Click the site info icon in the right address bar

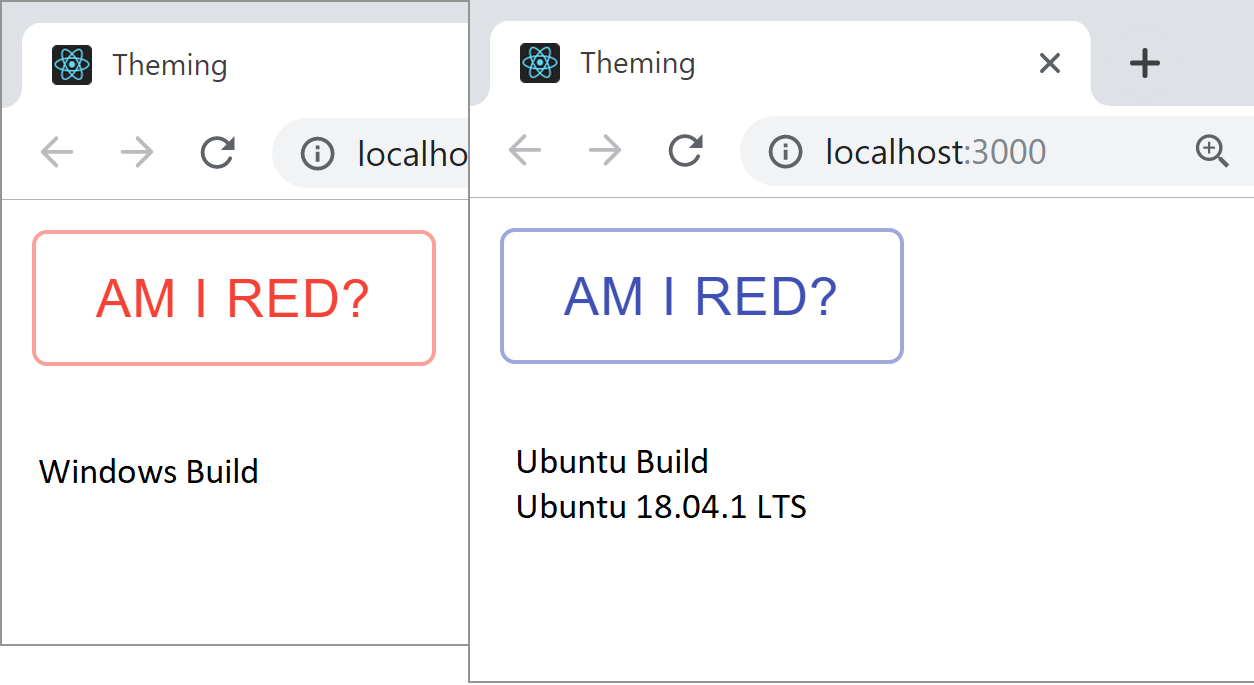786,151
